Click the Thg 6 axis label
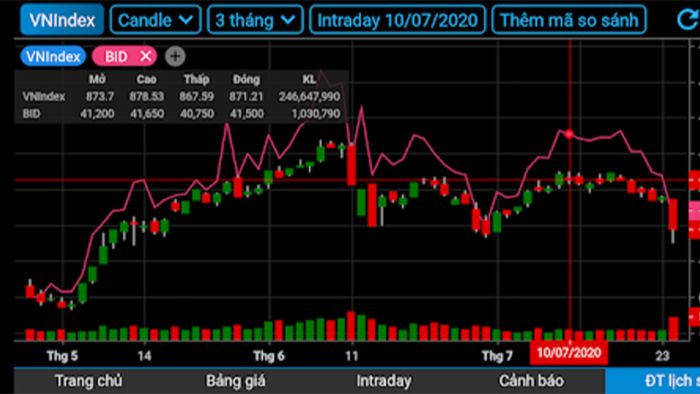Viewport: 700px width, 394px height. point(269,356)
